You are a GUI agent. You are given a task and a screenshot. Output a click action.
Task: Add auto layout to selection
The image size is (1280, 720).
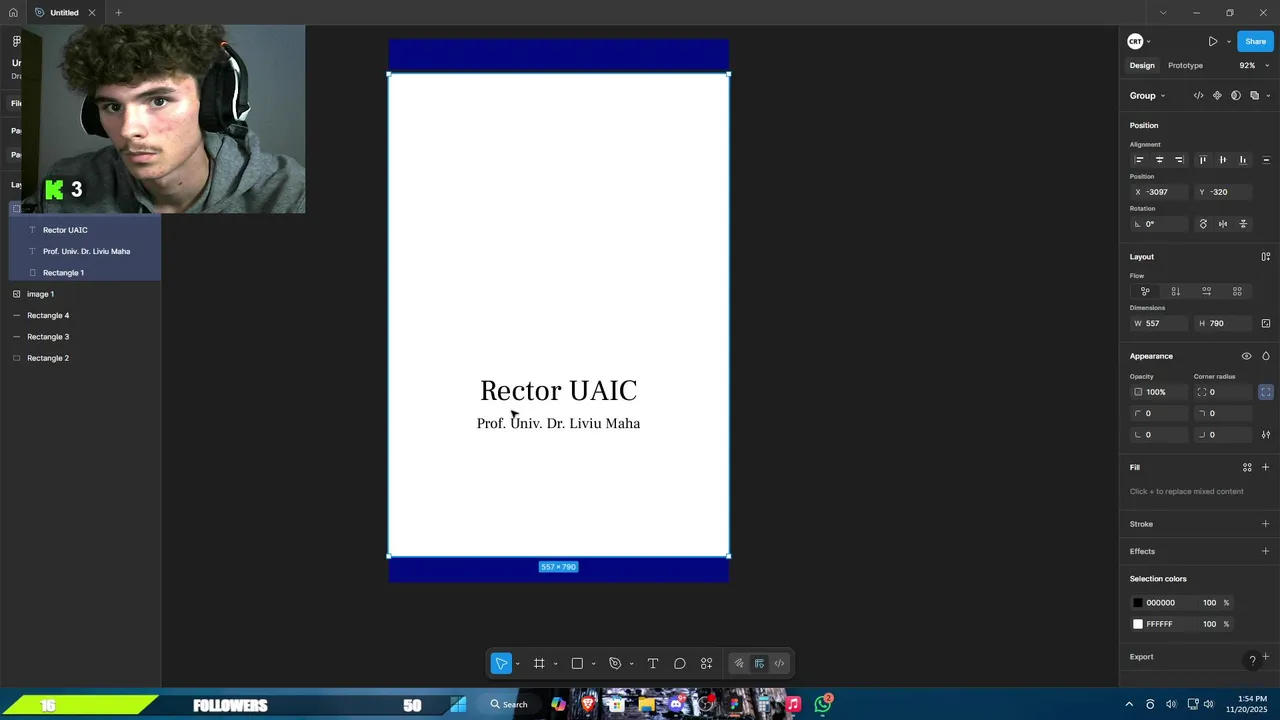coord(1266,257)
